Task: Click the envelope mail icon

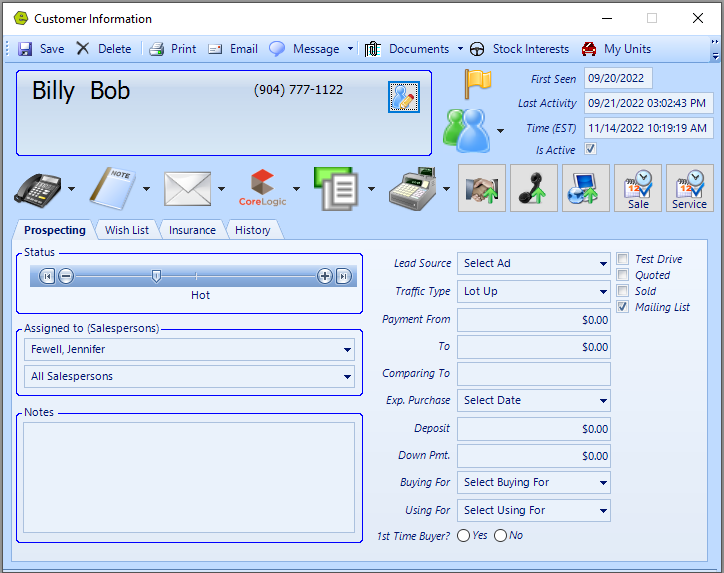Action: 188,188
